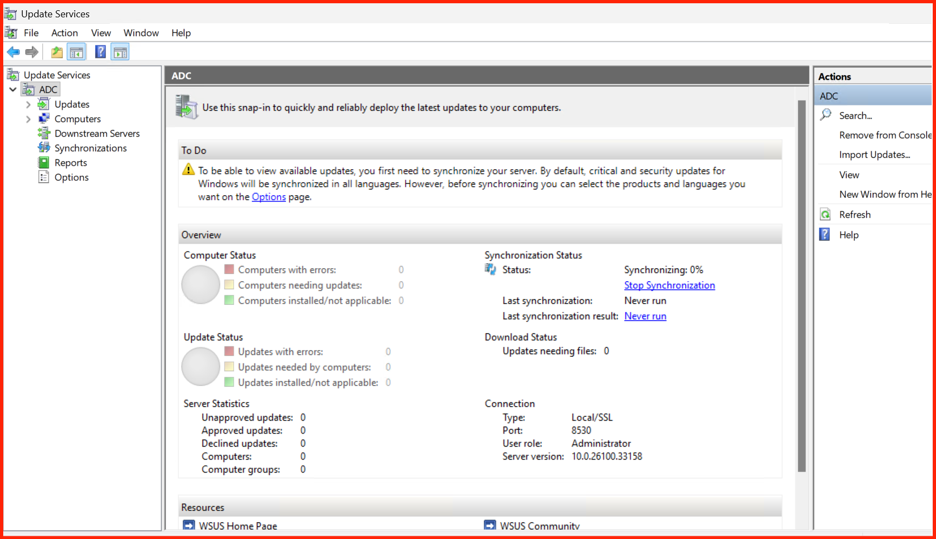Click the main pane vertical scrollbar
Image resolution: width=936 pixels, height=539 pixels.
[802, 287]
